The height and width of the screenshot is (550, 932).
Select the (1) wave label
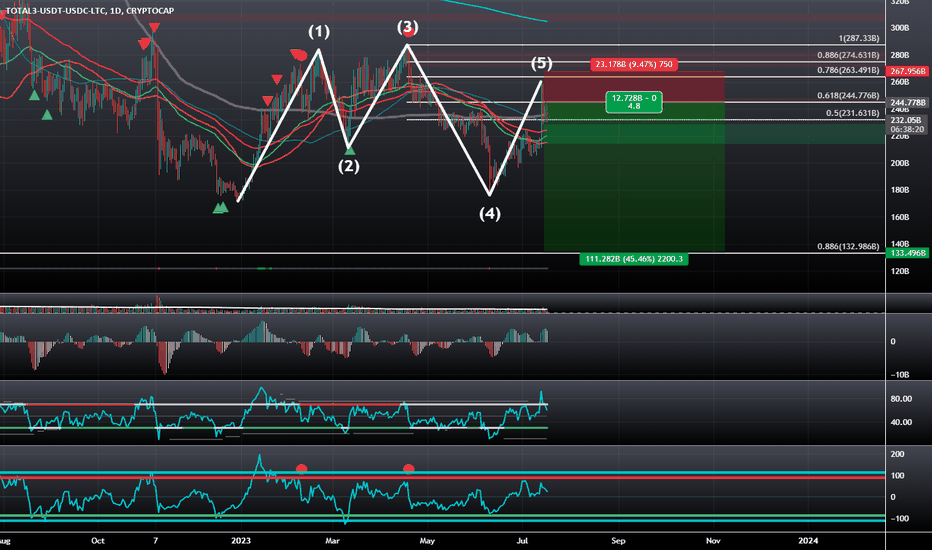pos(319,31)
